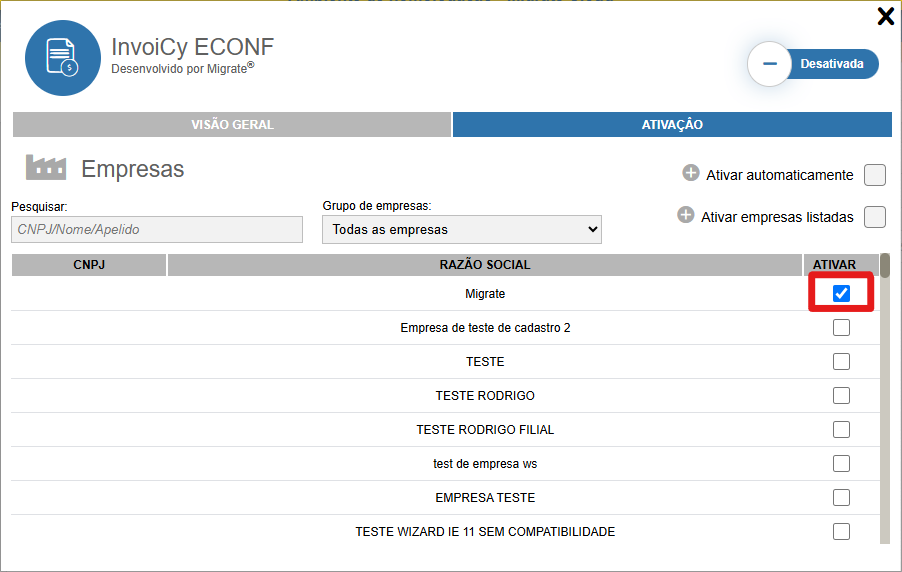Select the ATIVAÇÃO tab
This screenshot has height=572, width=902.
point(672,125)
